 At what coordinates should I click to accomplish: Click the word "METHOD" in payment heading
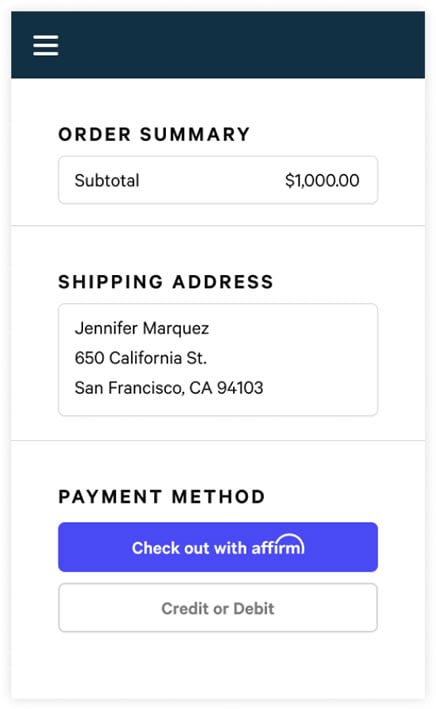[x=218, y=496]
